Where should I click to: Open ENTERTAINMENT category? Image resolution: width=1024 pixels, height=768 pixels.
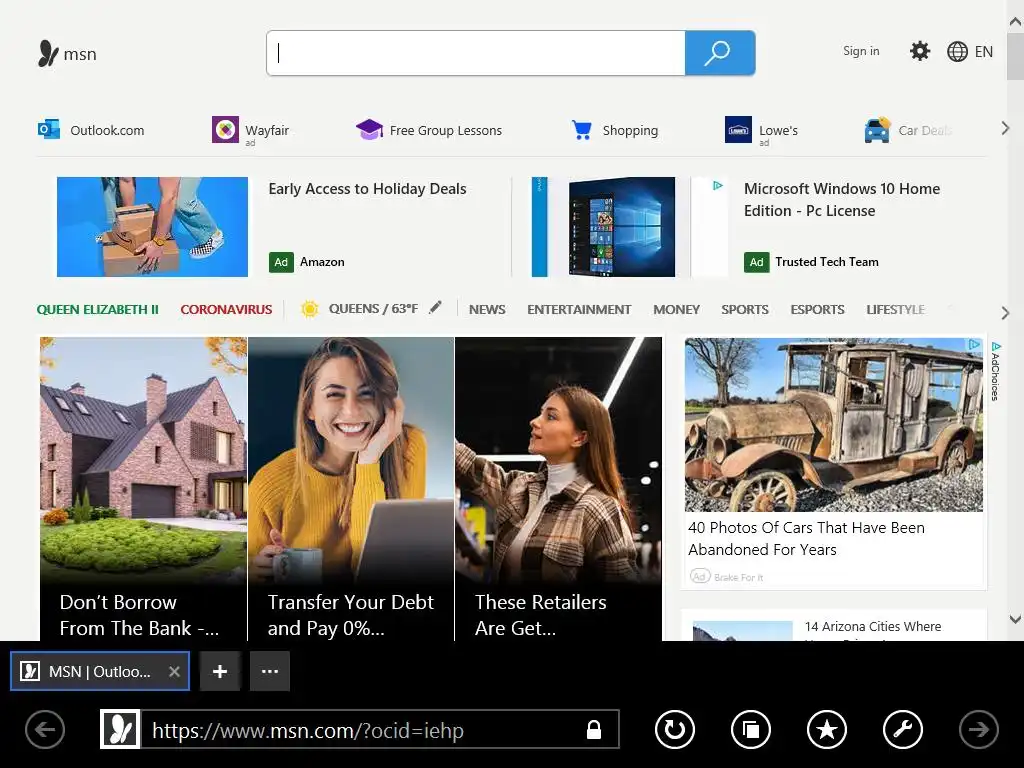(579, 310)
